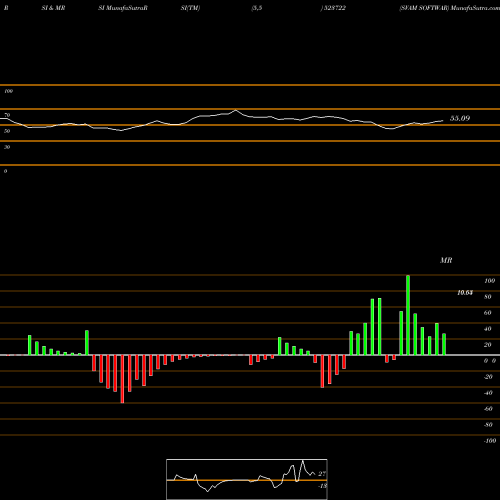Click the MR axis label -60
The width and height of the screenshot is (500, 500).
[488, 409]
